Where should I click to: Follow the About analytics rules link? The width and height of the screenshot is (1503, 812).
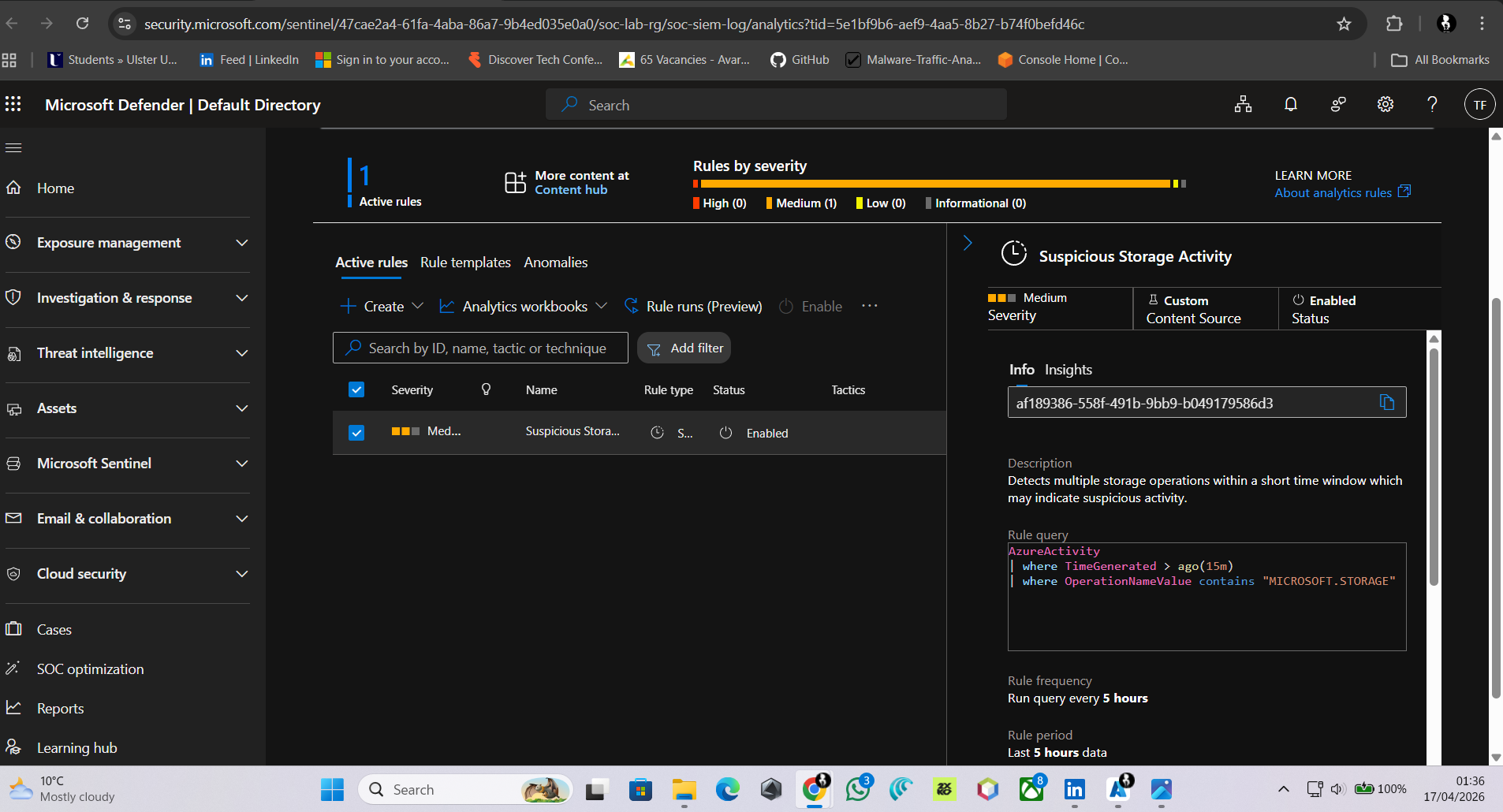pos(1342,192)
